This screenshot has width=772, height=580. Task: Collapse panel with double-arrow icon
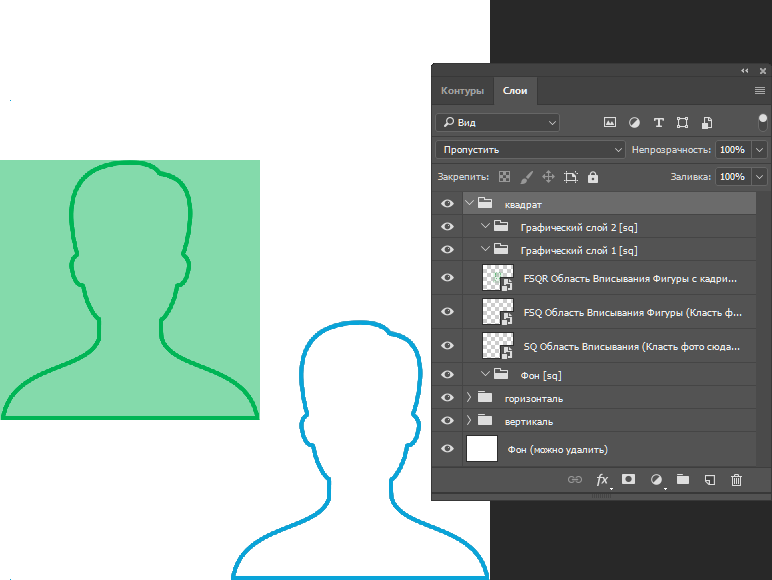[x=744, y=71]
